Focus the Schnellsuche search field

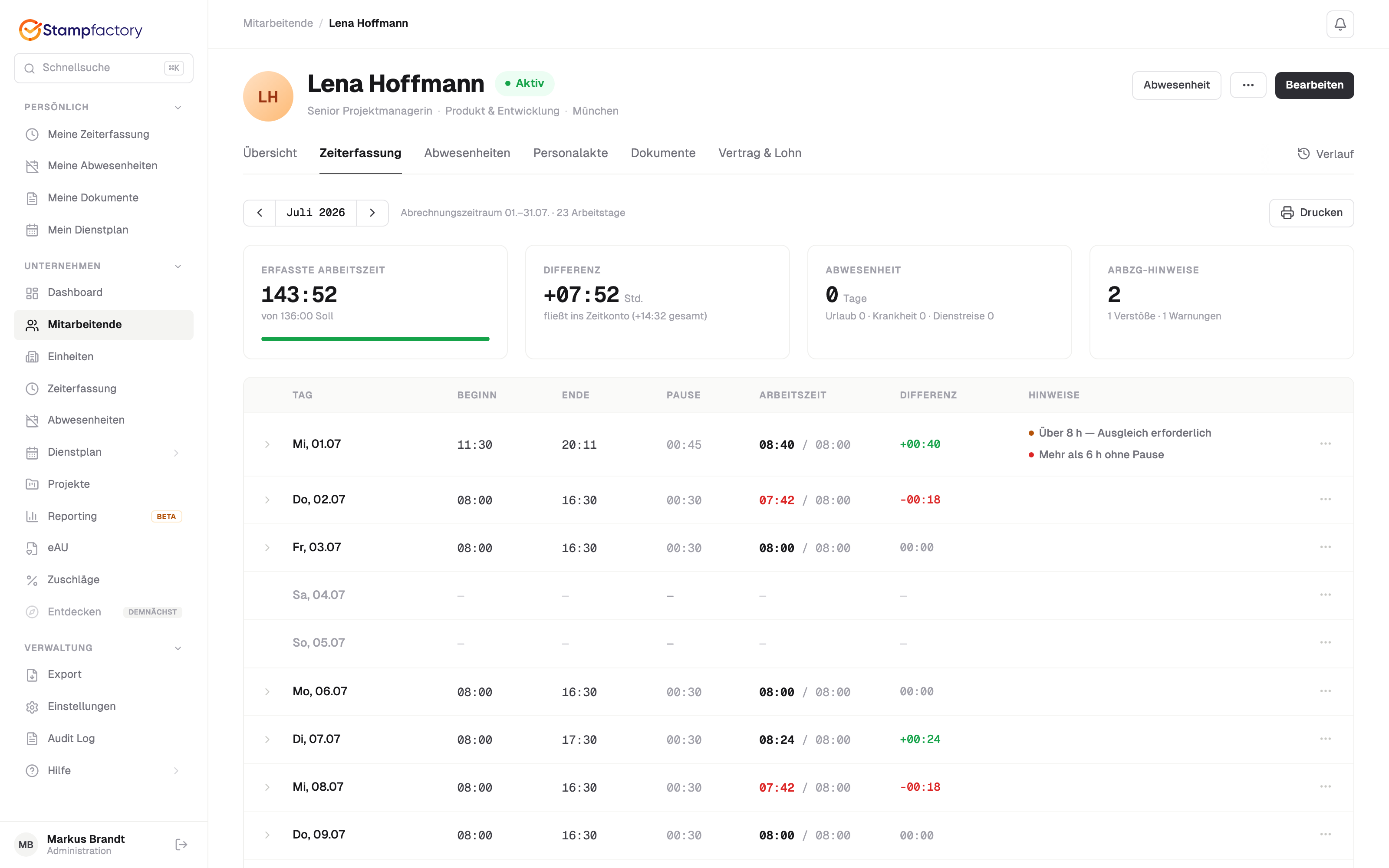tap(103, 68)
